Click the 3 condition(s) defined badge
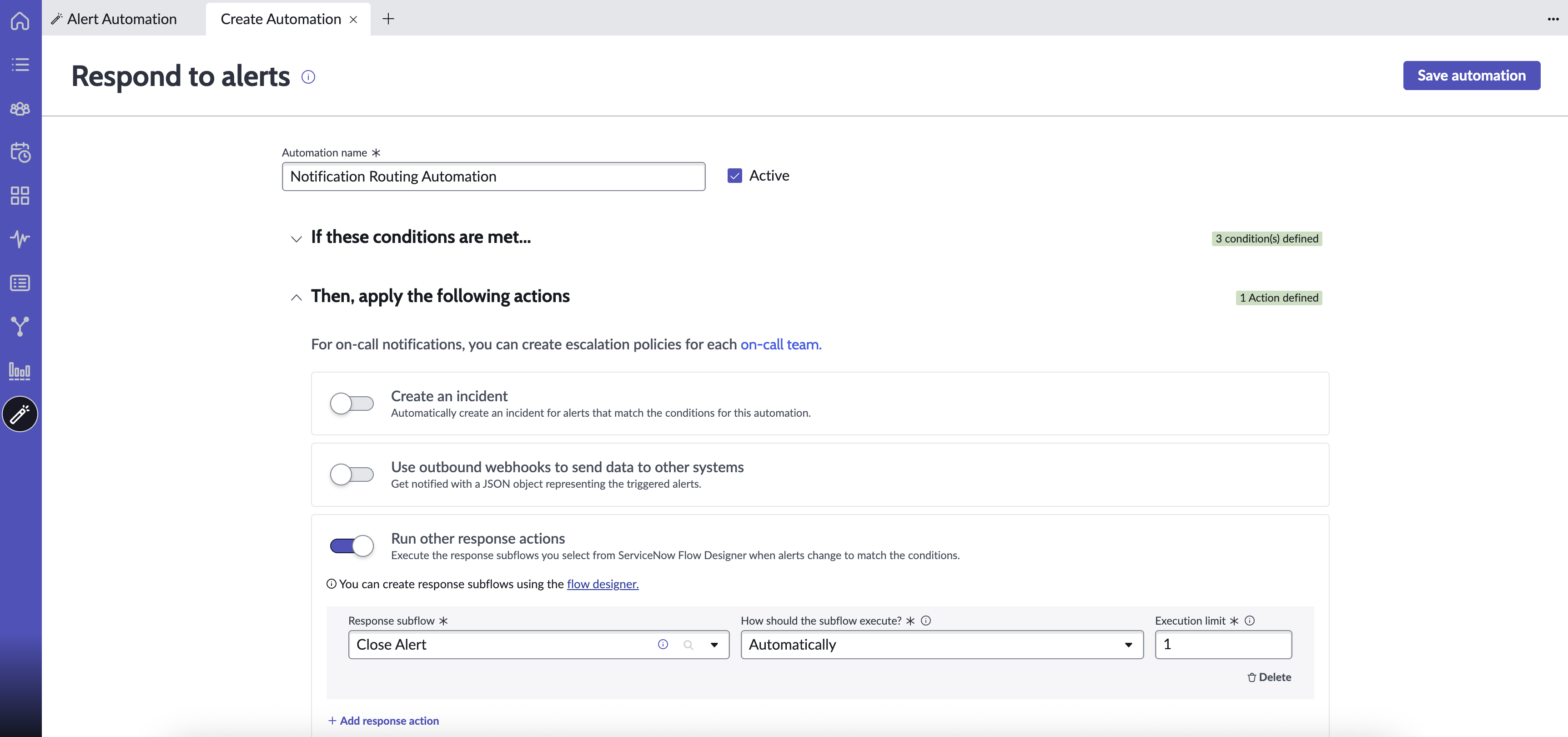1568x737 pixels. (x=1266, y=239)
